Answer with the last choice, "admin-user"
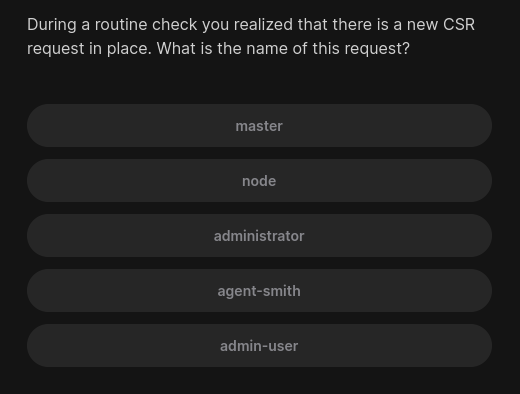Image resolution: width=520 pixels, height=394 pixels. (x=259, y=346)
